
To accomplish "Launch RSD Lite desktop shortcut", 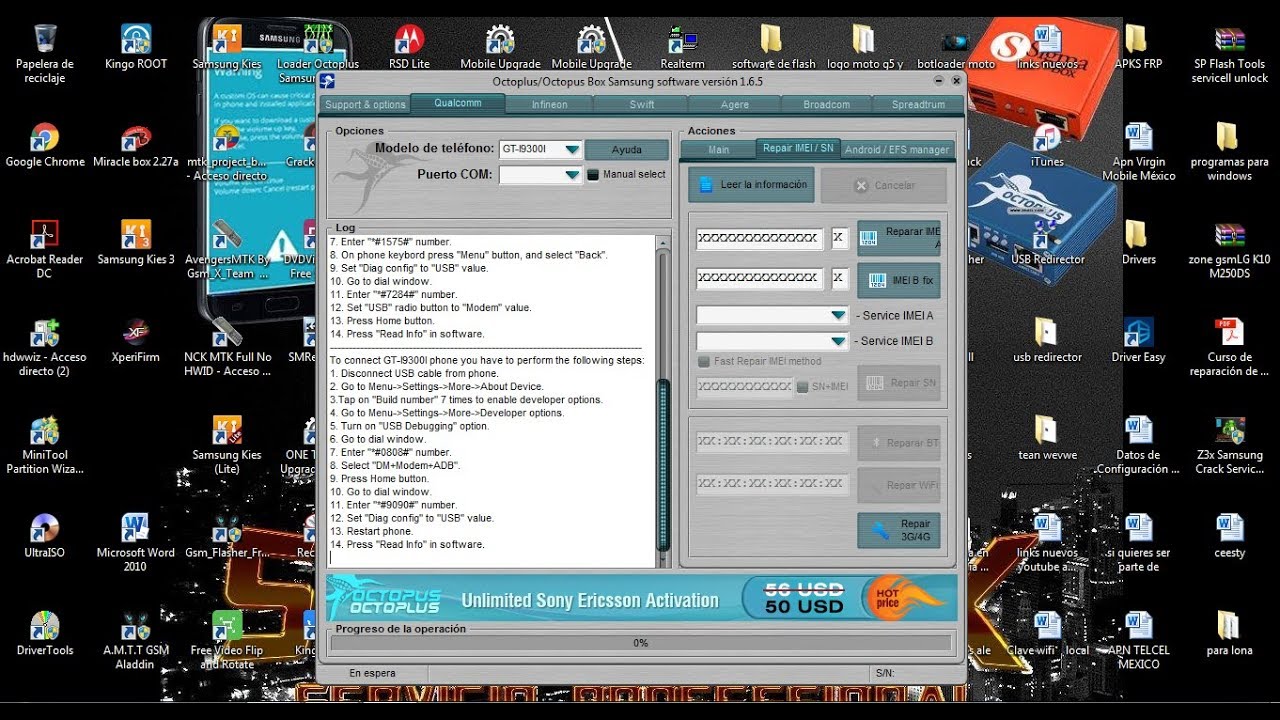I will (x=409, y=48).
